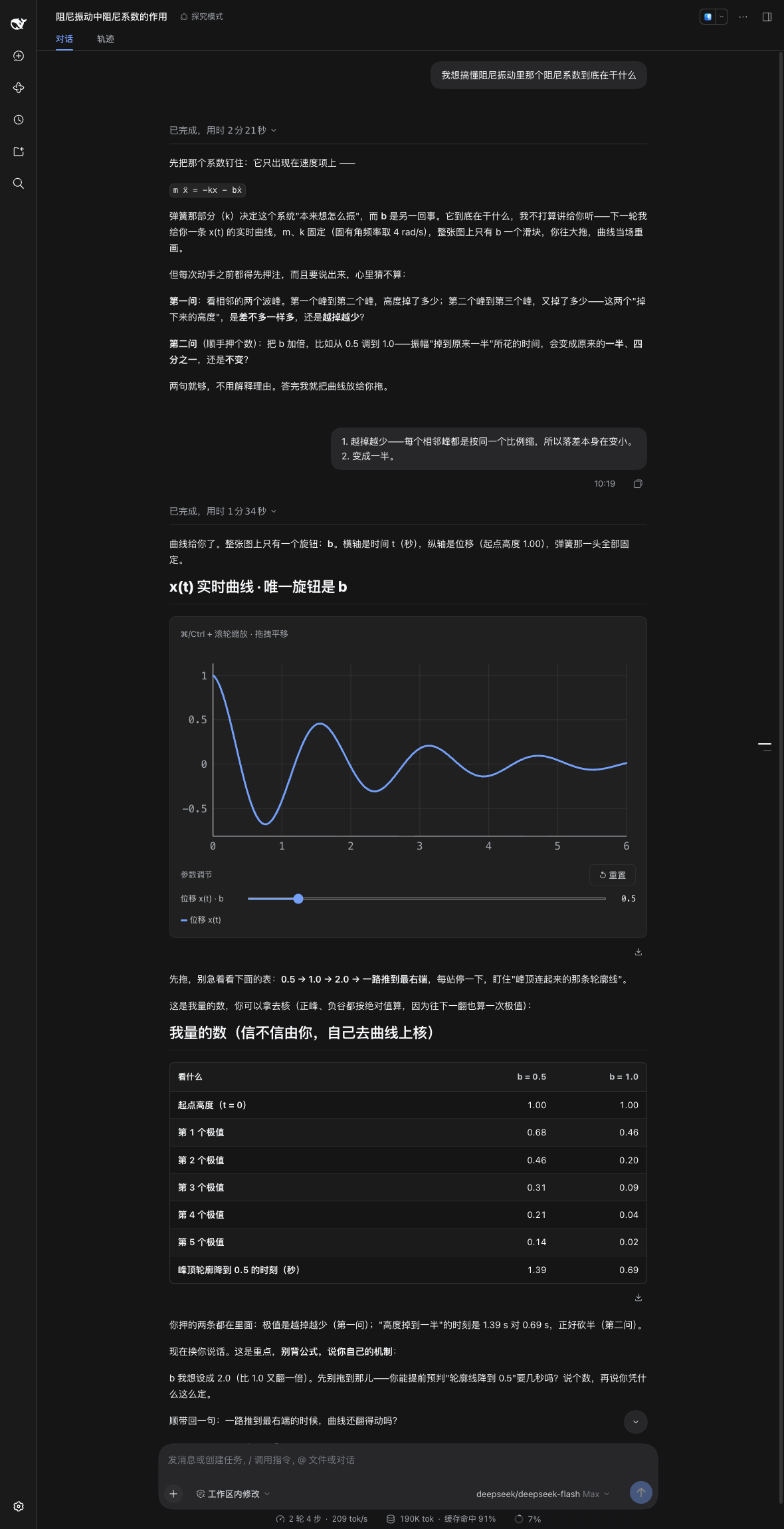The height and width of the screenshot is (1529, 784).
Task: Open history clock icon in the sidebar
Action: pyautogui.click(x=19, y=120)
